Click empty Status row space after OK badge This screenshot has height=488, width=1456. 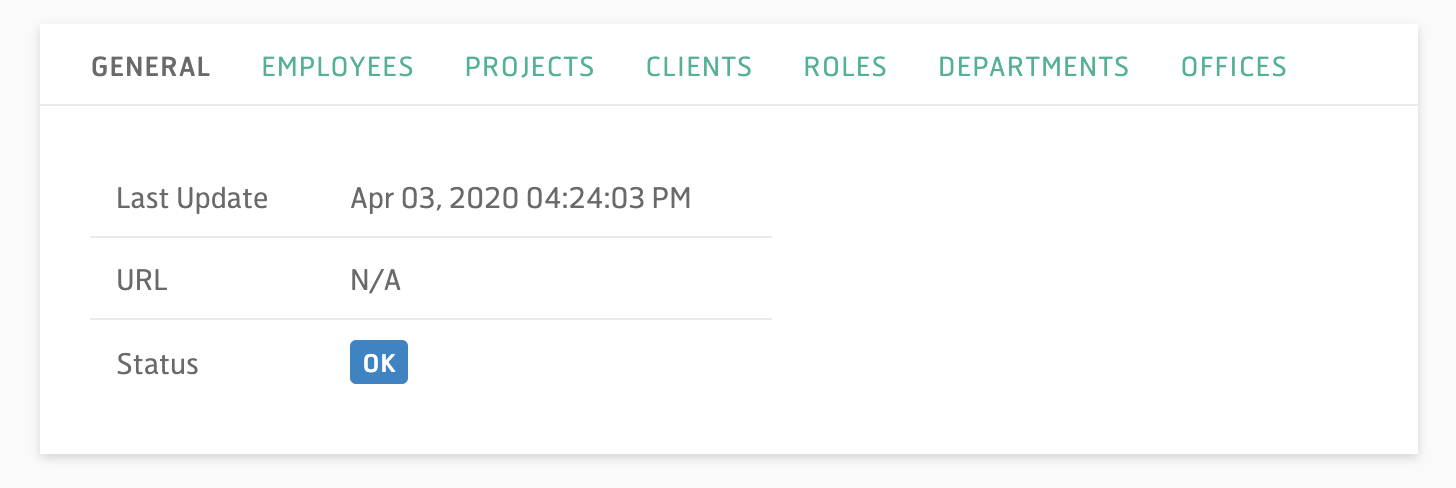[x=590, y=363]
